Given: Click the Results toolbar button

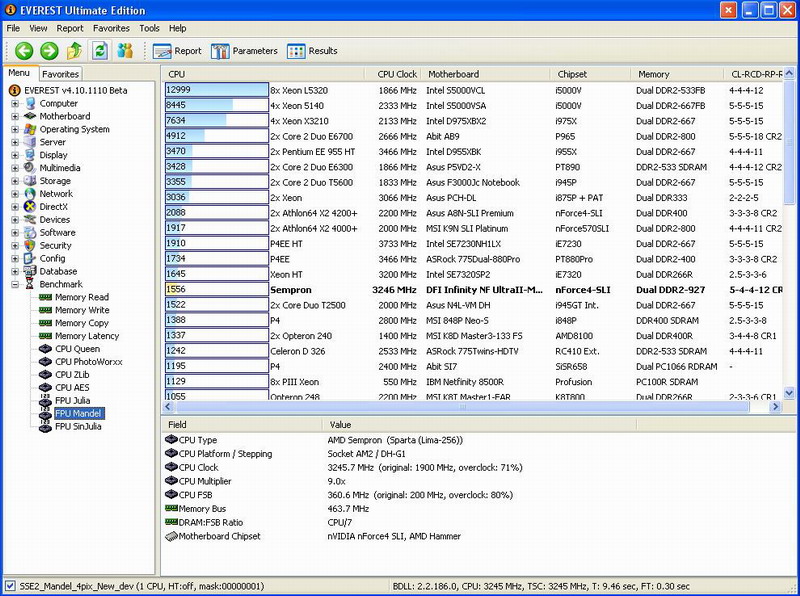Looking at the screenshot, I should (x=312, y=51).
